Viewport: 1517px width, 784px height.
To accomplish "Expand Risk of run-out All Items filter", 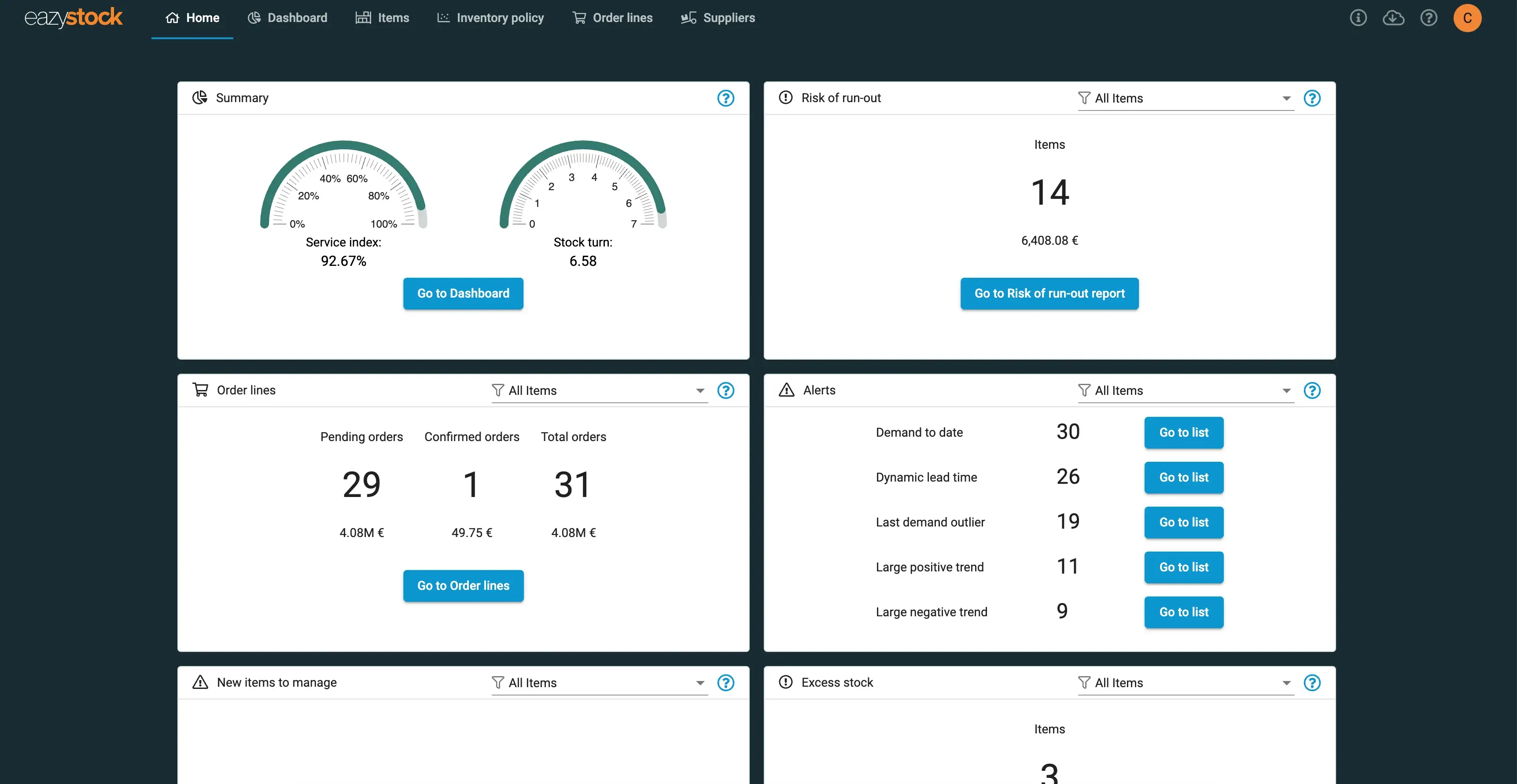I will pyautogui.click(x=1186, y=98).
